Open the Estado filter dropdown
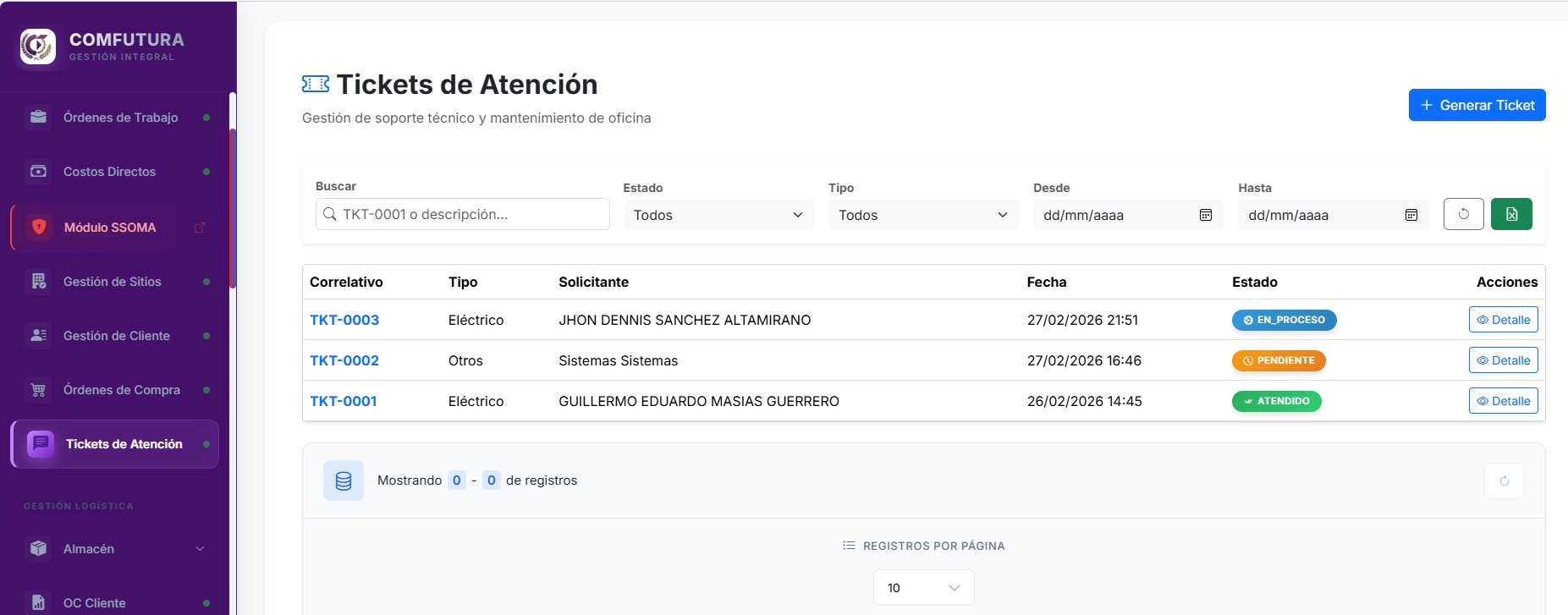Viewport: 1568px width, 615px height. click(718, 215)
